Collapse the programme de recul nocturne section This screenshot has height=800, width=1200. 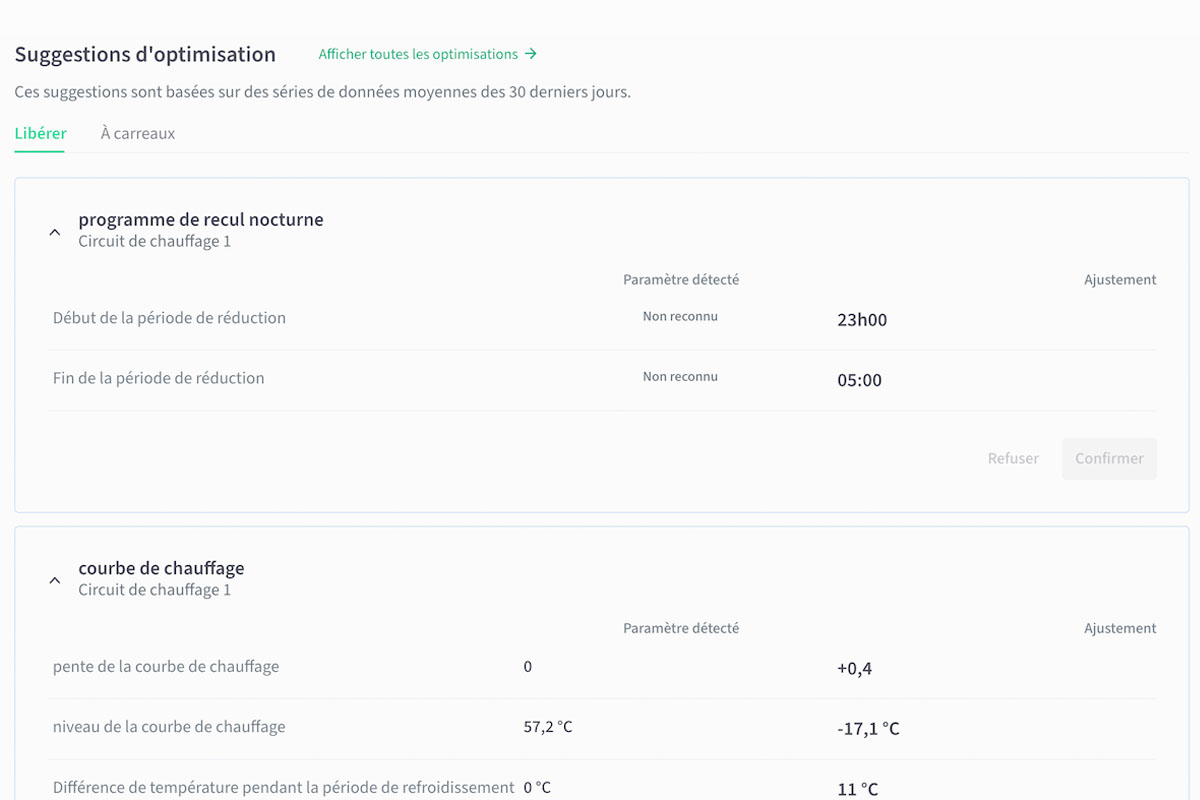pyautogui.click(x=55, y=231)
